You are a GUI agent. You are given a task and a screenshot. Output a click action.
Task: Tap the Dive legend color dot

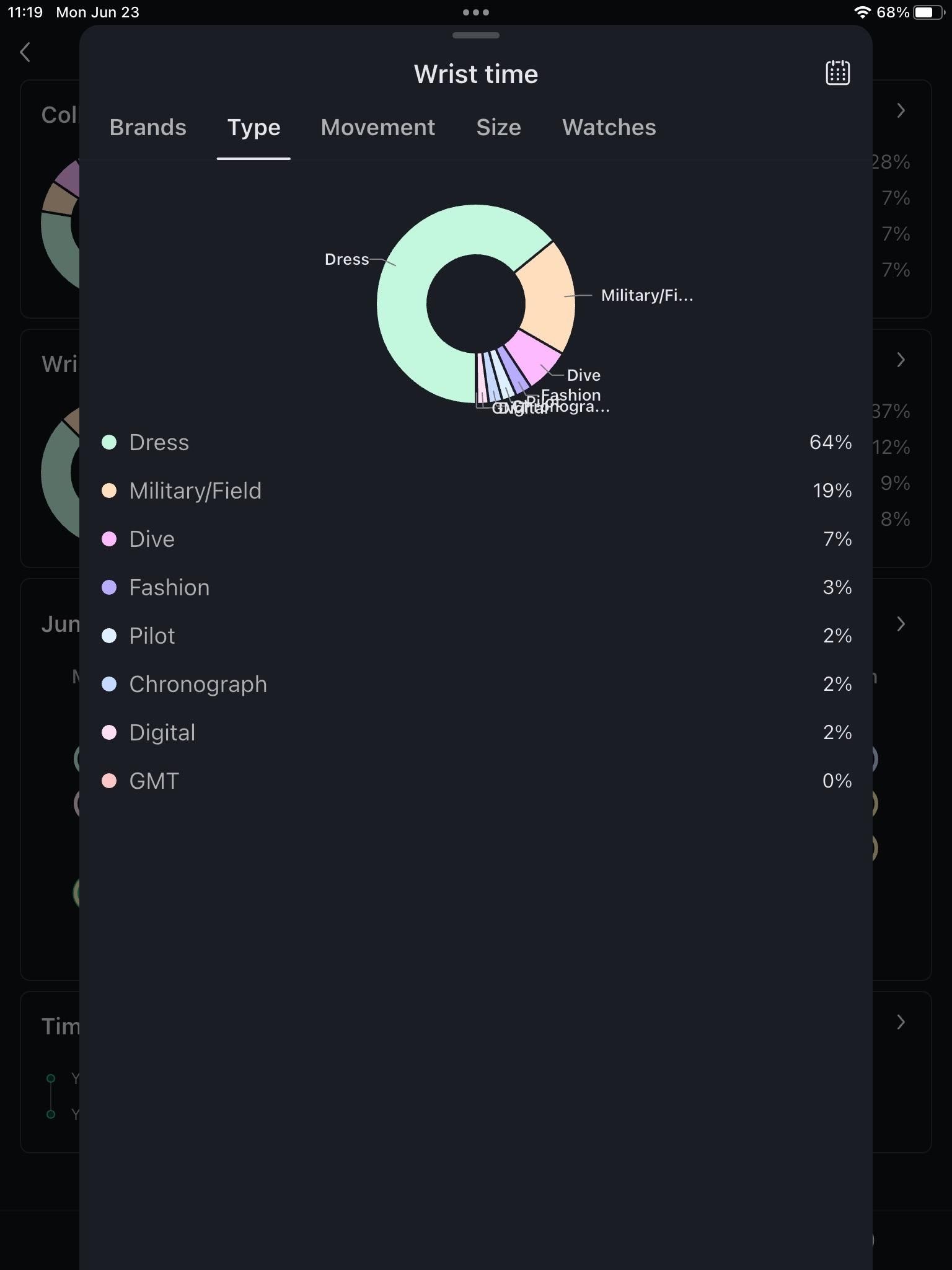(x=109, y=540)
